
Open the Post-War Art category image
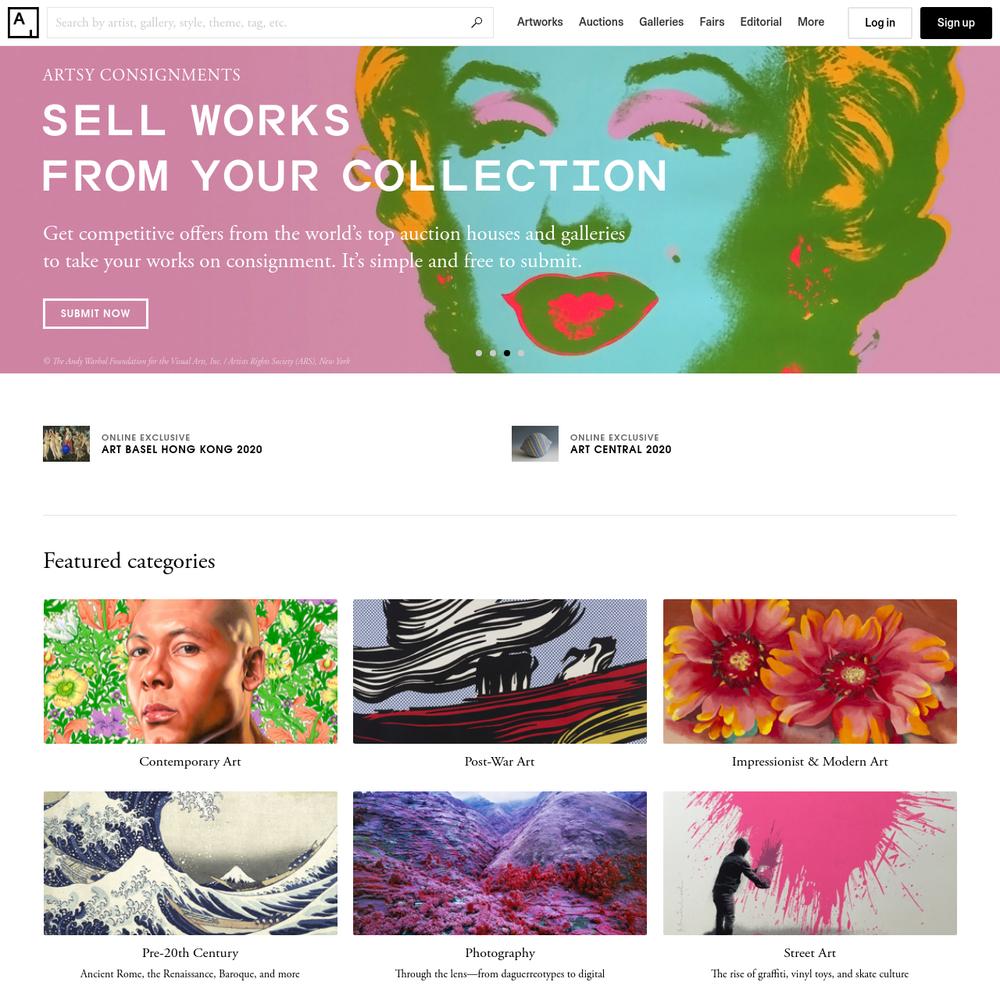(x=500, y=672)
